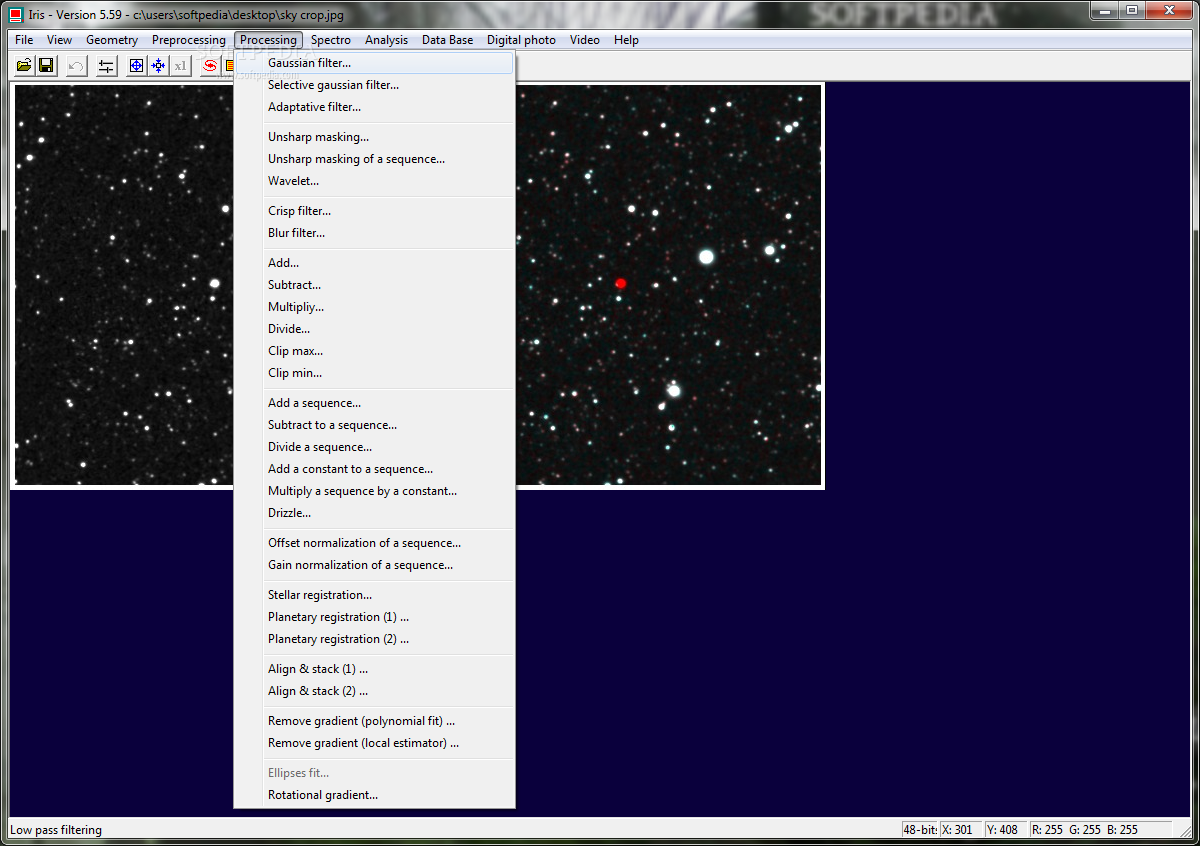
Task: Click the red star in the sky image
Action: point(620,283)
